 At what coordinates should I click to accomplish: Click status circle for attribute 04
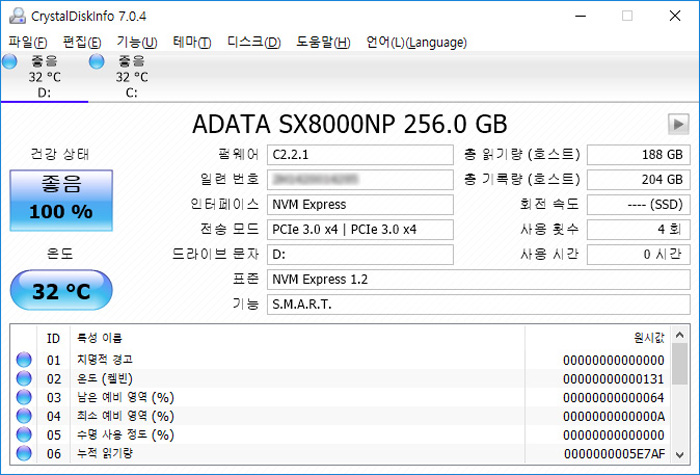click(24, 416)
